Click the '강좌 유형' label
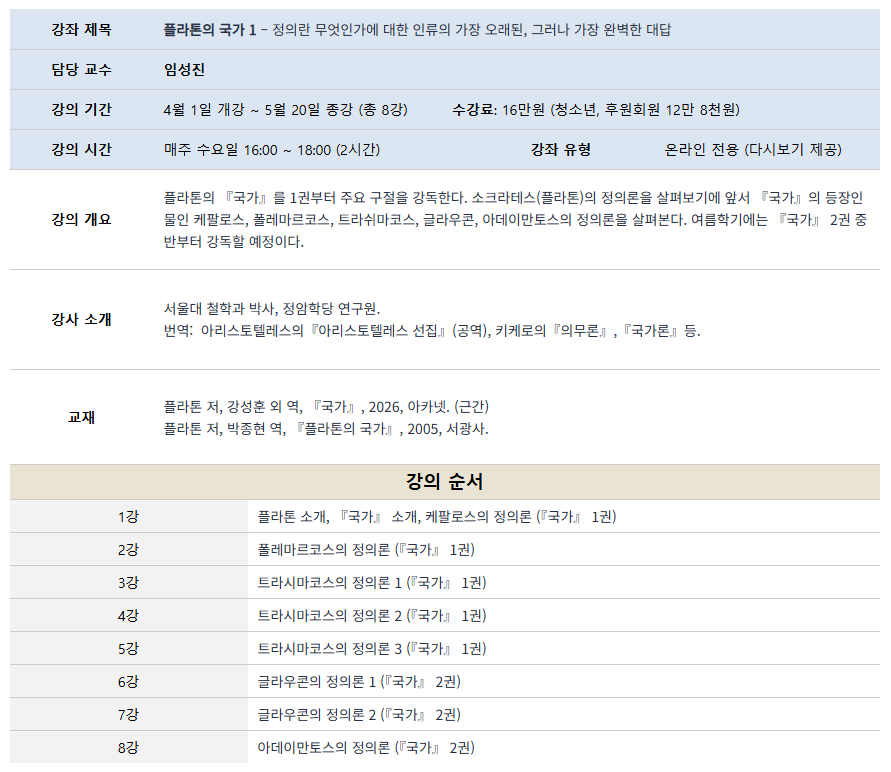 point(560,150)
